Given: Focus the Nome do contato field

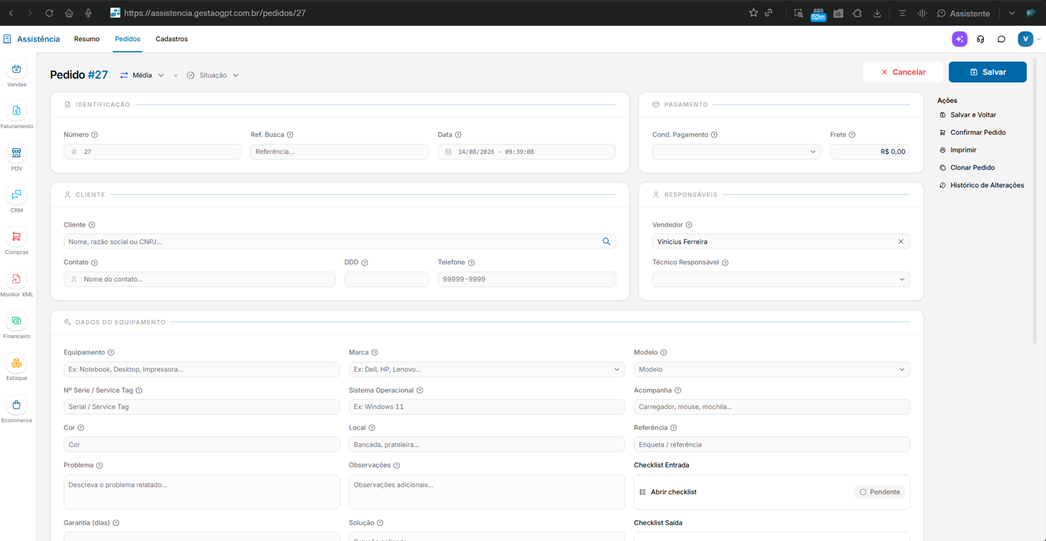Looking at the screenshot, I should 199,280.
